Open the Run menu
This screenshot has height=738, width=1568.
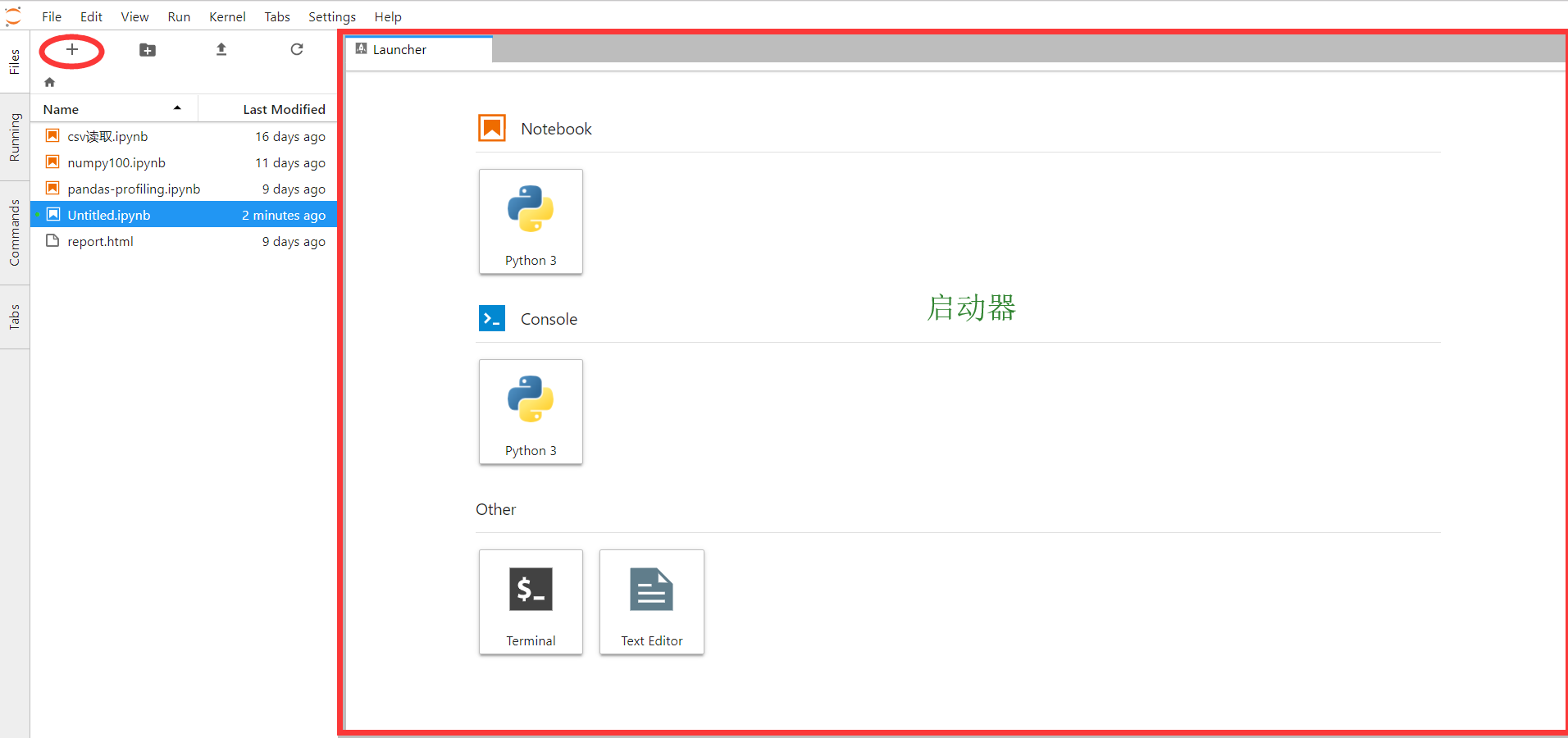pos(179,16)
